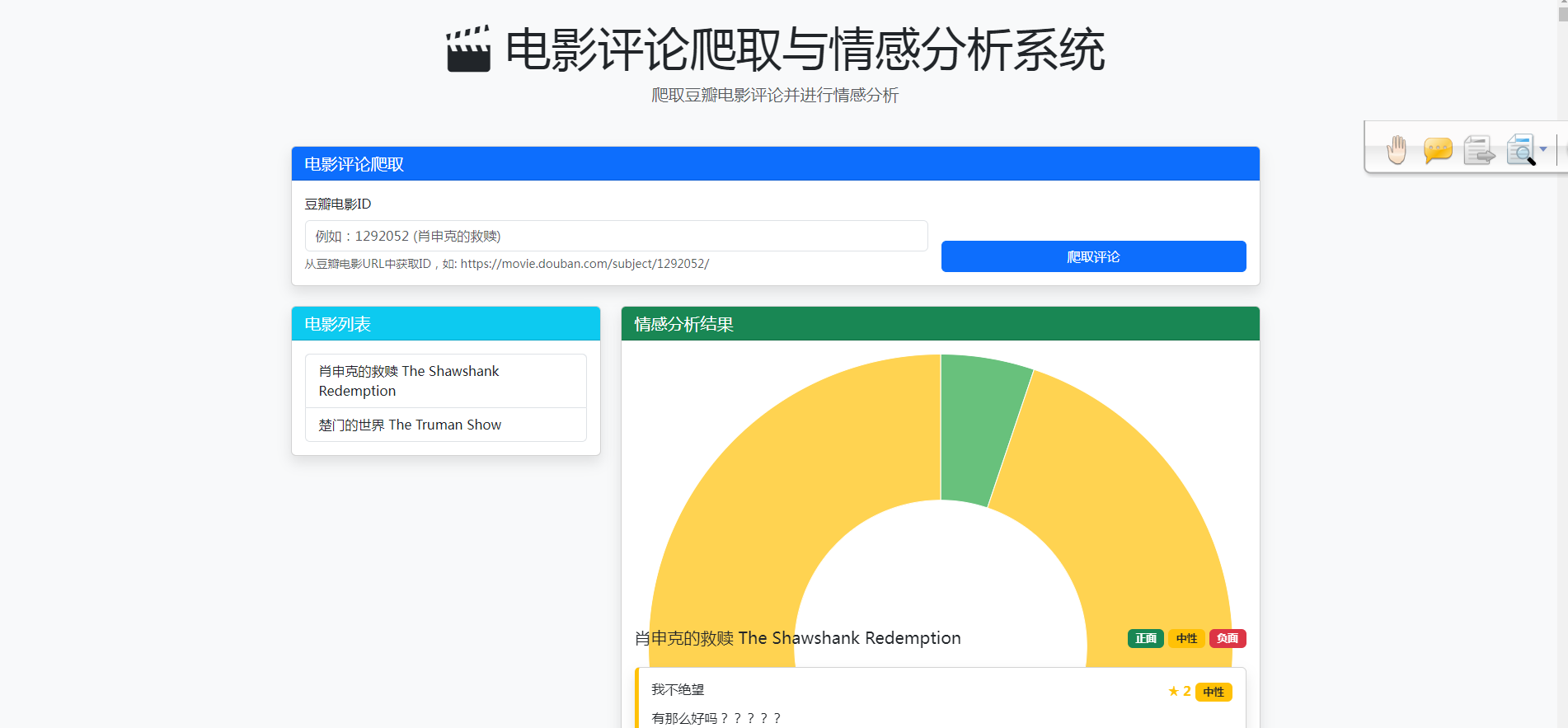Click the 爬取评论 button
The width and height of the screenshot is (1568, 728).
pos(1093,256)
